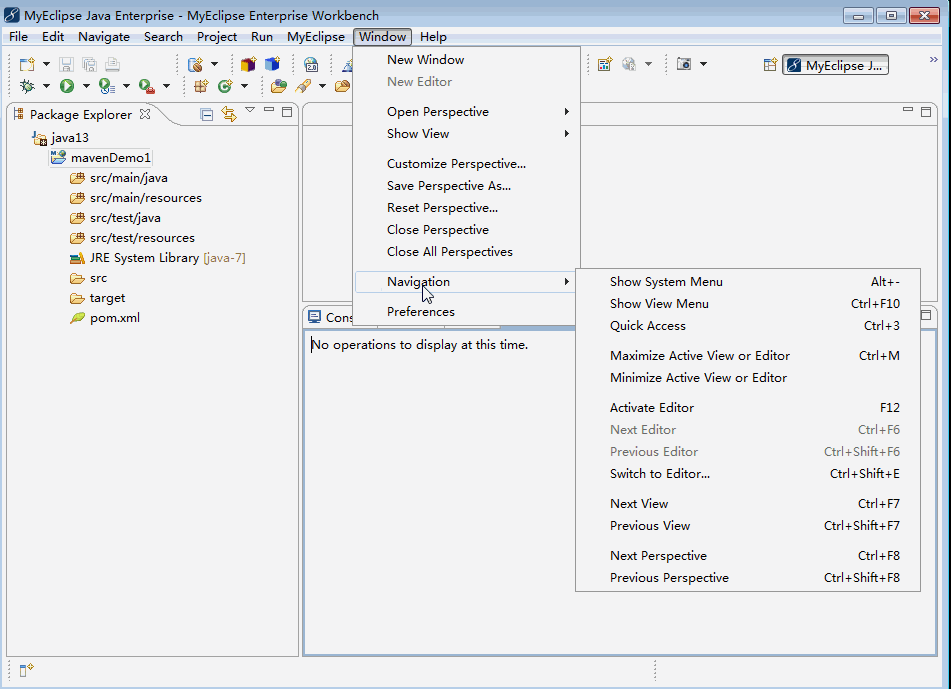Open Package Explorer view menu triangle
The image size is (951, 689).
[x=250, y=110]
